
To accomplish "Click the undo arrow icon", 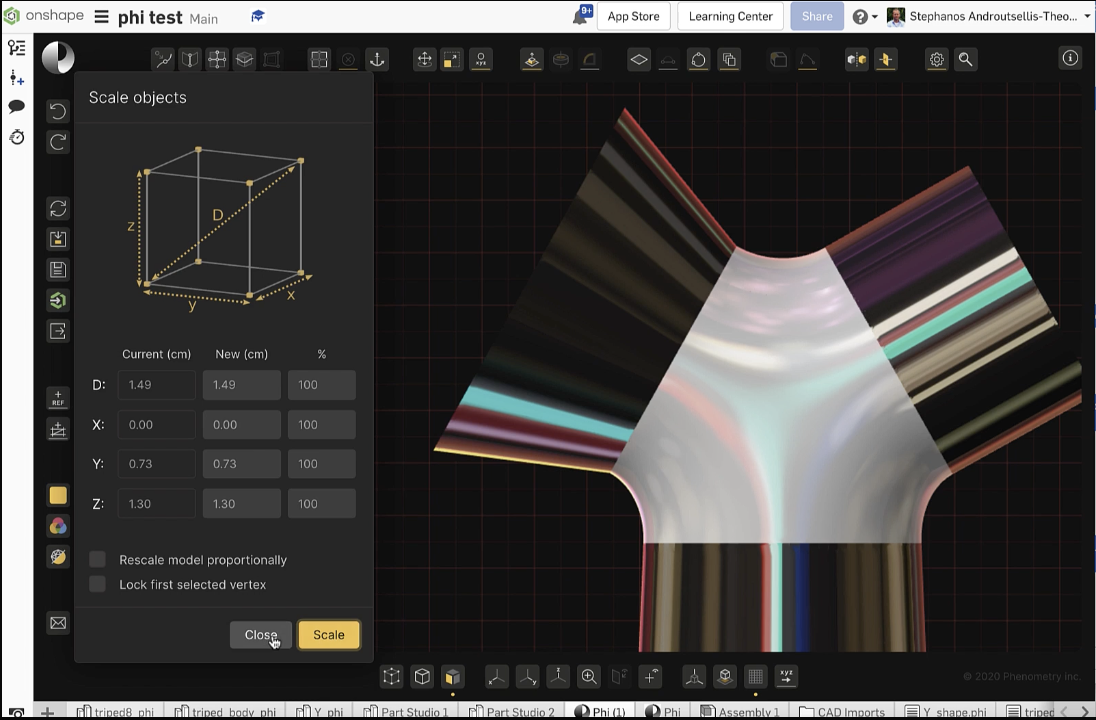I will point(58,111).
